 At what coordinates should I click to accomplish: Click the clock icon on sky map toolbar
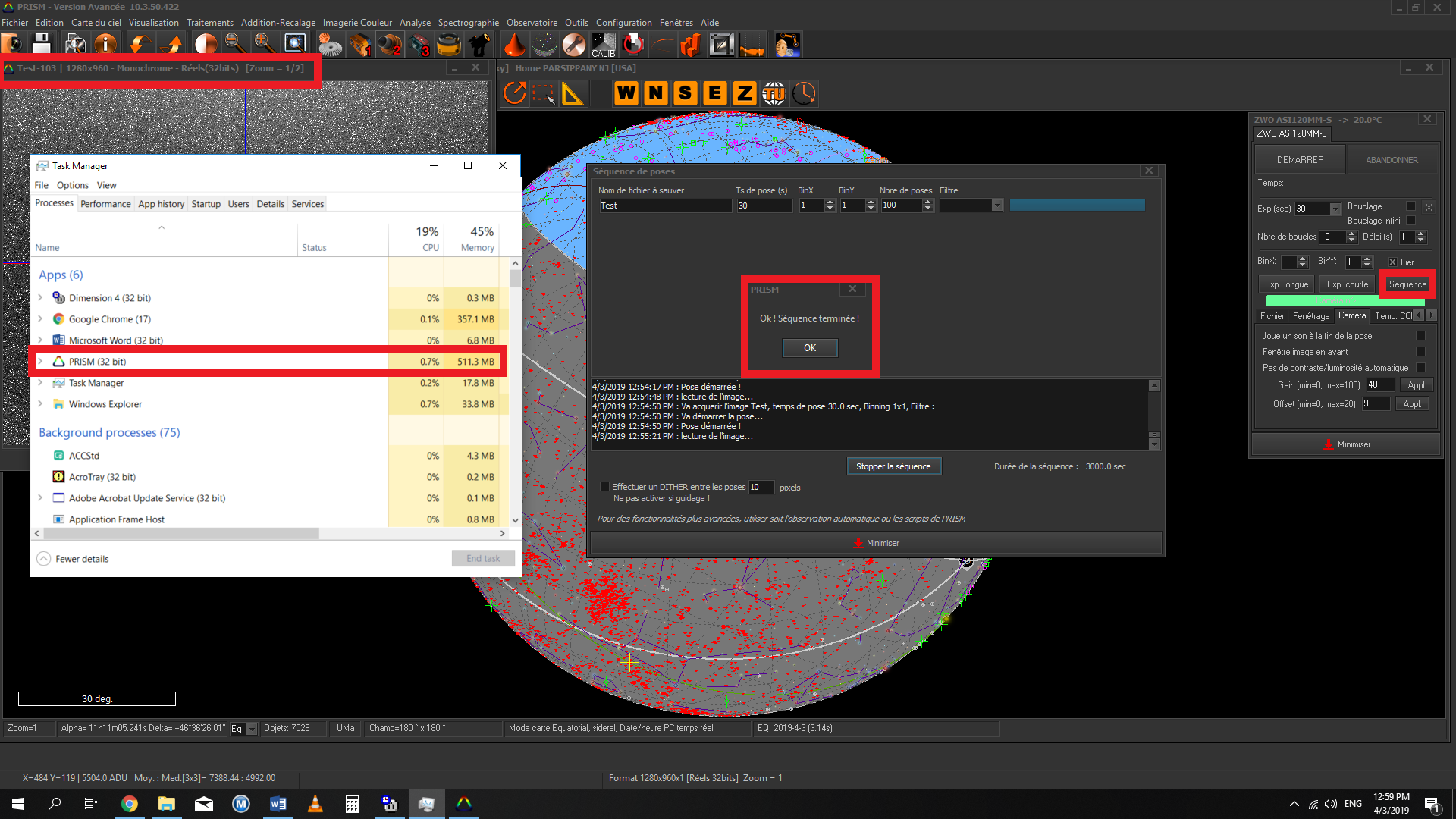point(804,93)
